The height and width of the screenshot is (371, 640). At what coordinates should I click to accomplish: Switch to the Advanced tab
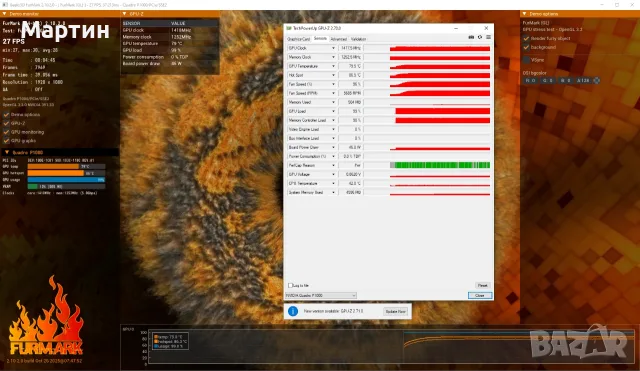coord(338,39)
